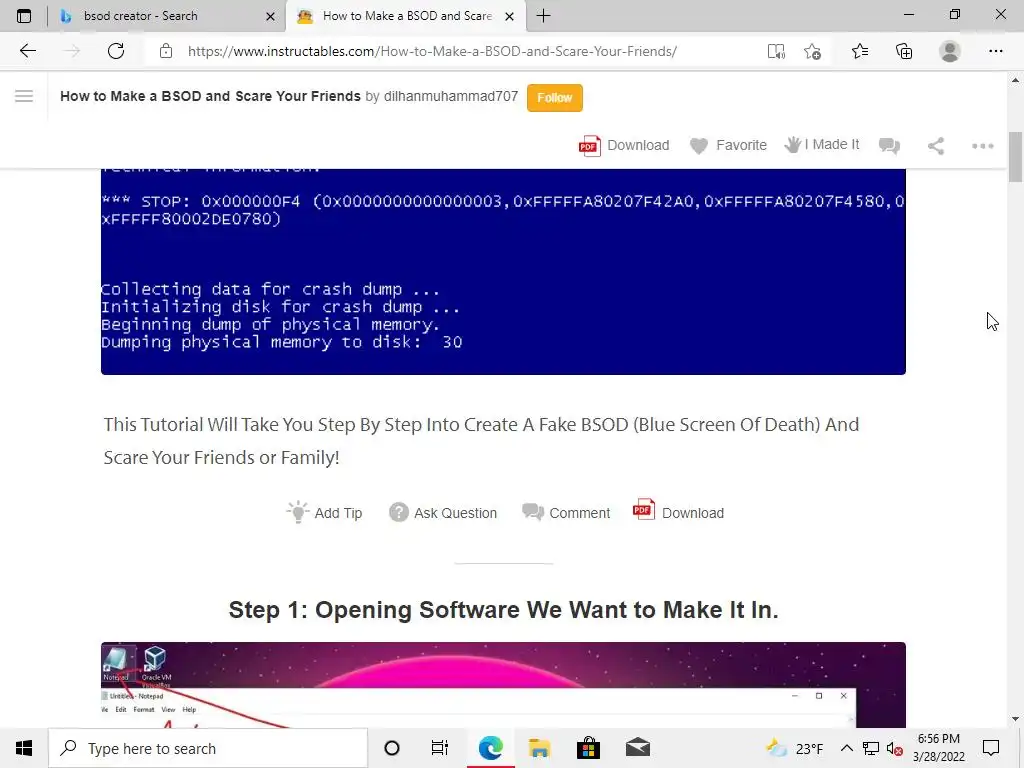Open the Mail app on taskbar

pyautogui.click(x=637, y=748)
